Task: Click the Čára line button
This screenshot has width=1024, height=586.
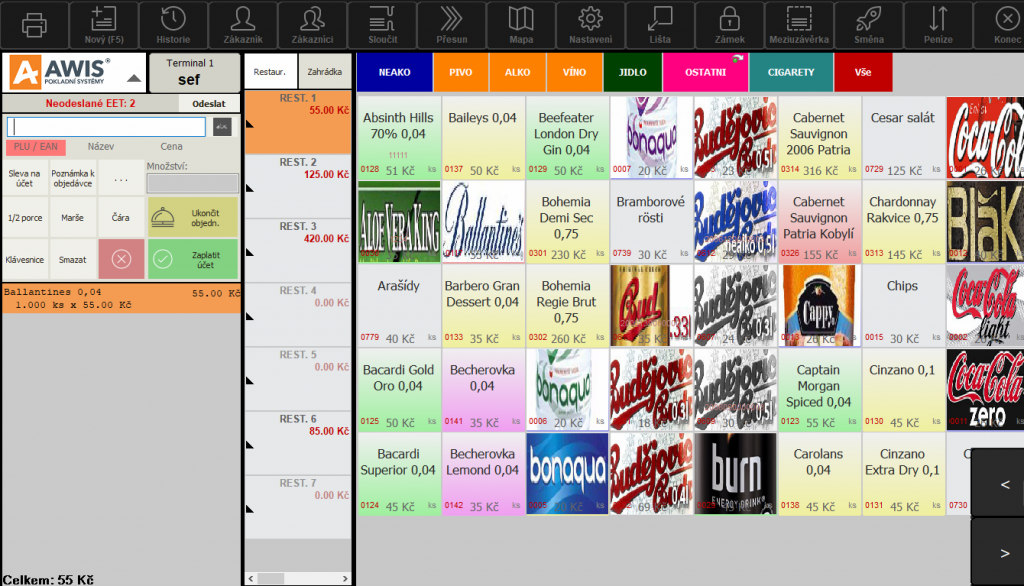Action: click(121, 218)
